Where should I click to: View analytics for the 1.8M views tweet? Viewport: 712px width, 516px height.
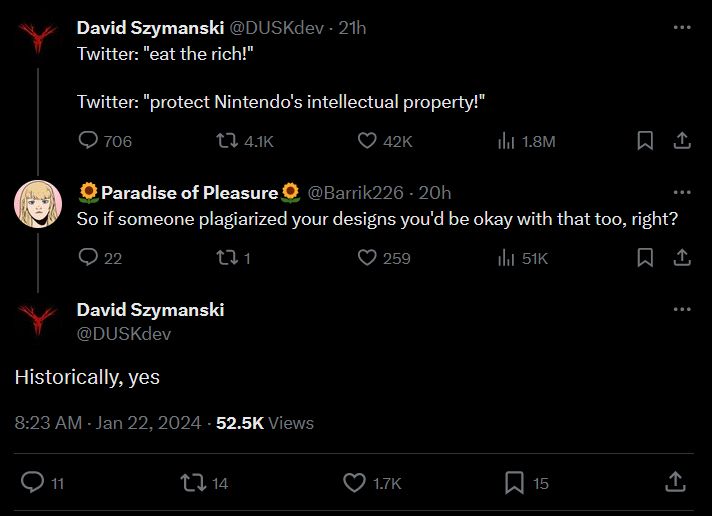pos(506,141)
